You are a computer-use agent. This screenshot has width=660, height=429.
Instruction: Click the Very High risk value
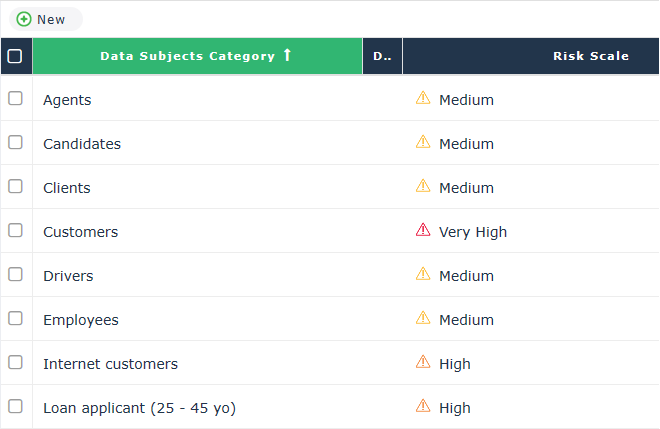(473, 232)
